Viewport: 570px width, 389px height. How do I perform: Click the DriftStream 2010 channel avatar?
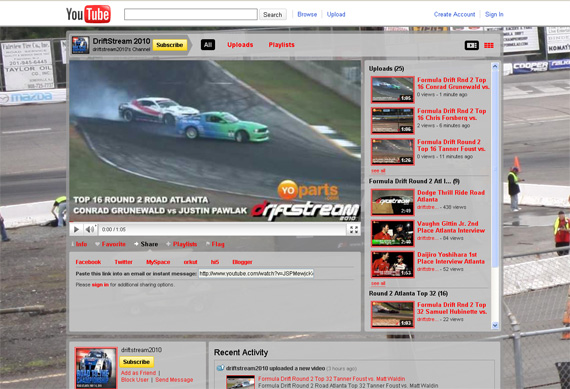tap(80, 45)
